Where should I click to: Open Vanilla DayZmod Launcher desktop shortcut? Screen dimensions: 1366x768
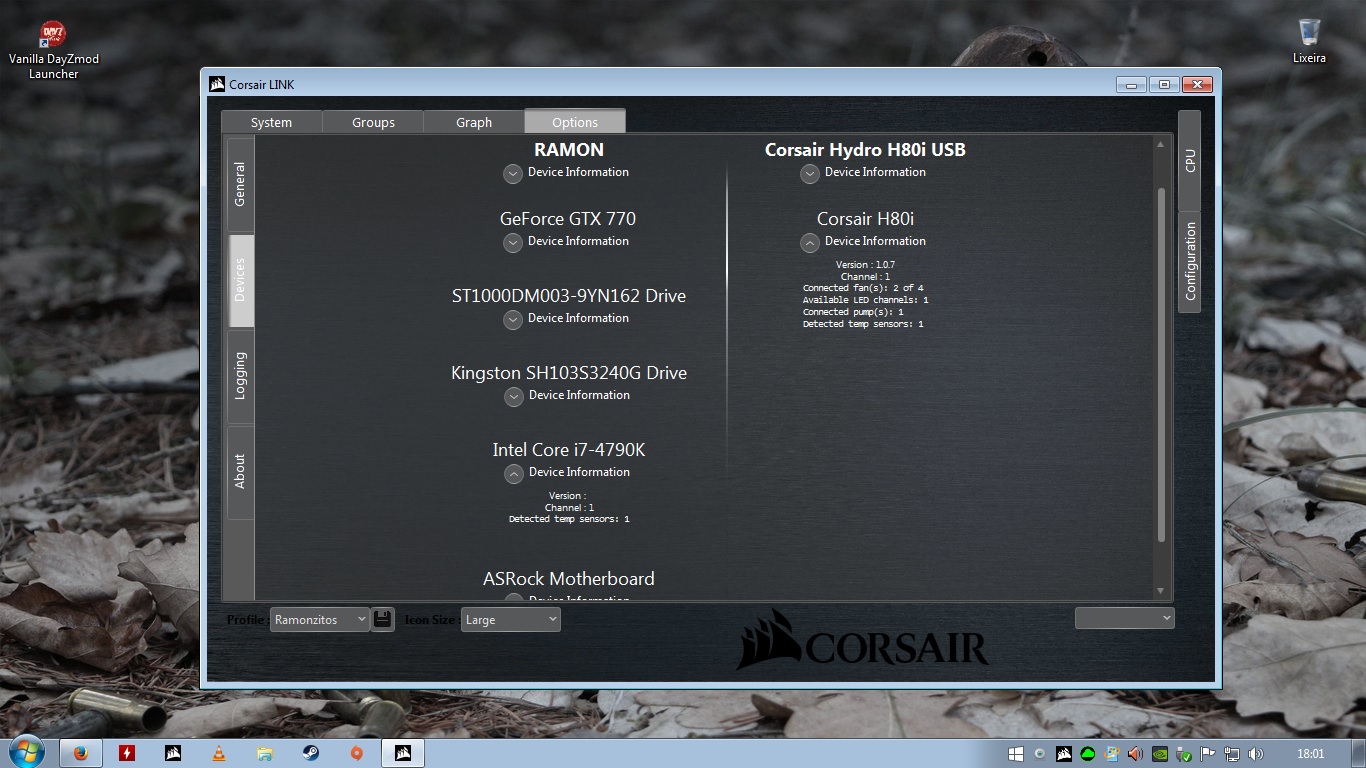click(53, 50)
